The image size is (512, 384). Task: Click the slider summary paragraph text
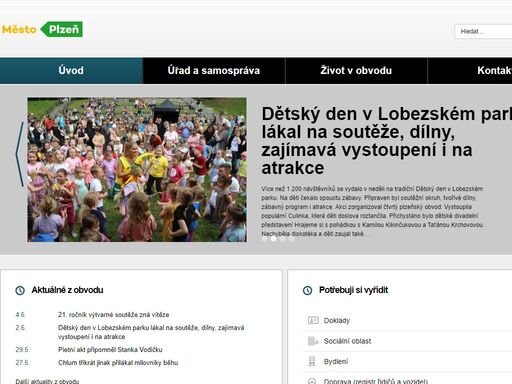[x=372, y=211]
